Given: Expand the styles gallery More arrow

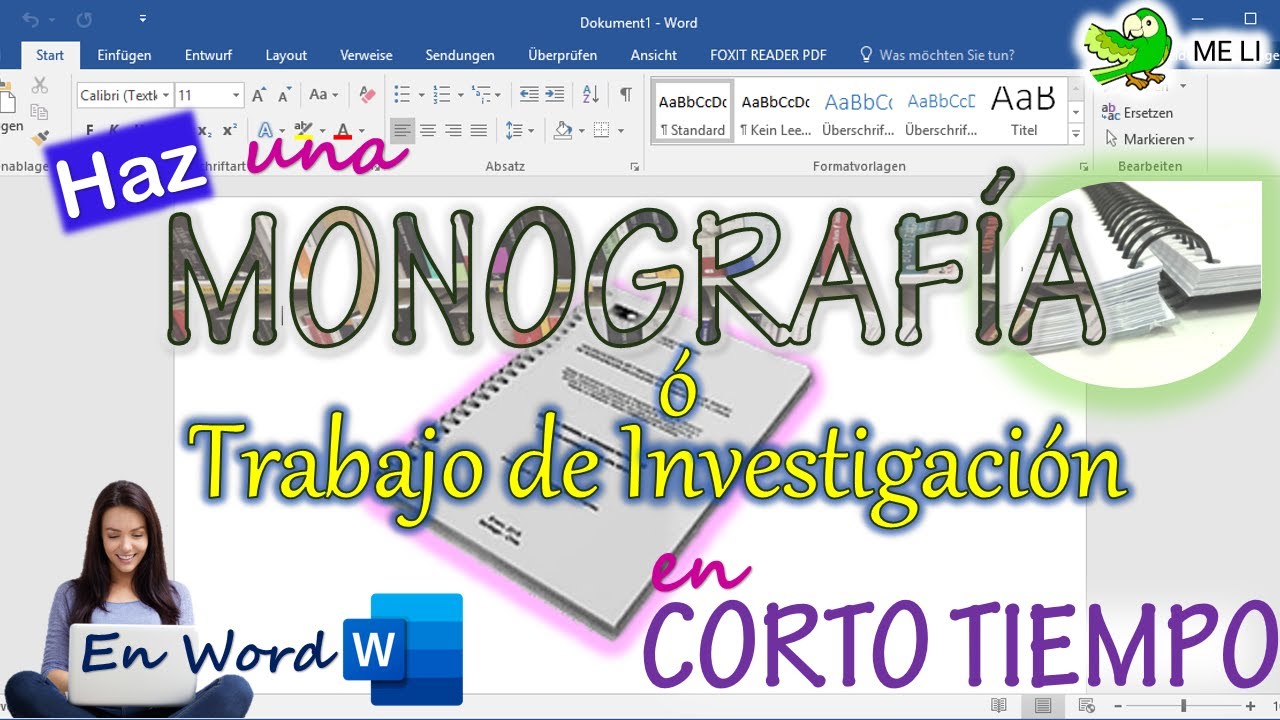Looking at the screenshot, I should pos(1076,134).
